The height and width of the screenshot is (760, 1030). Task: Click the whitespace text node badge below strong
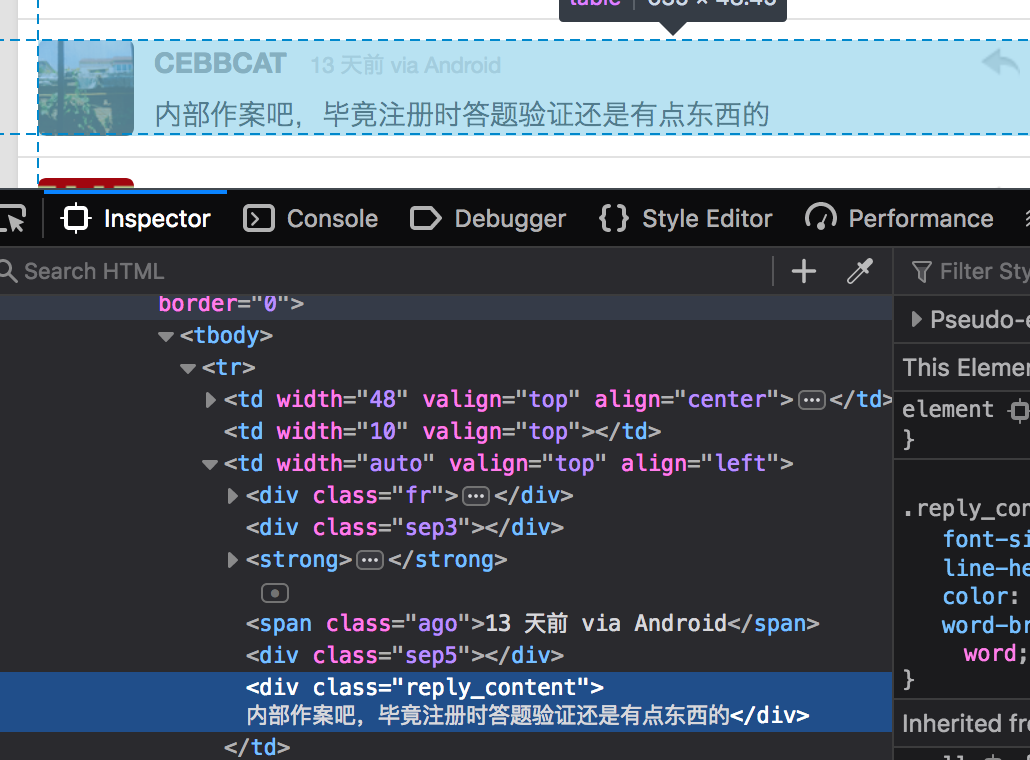pyautogui.click(x=274, y=593)
